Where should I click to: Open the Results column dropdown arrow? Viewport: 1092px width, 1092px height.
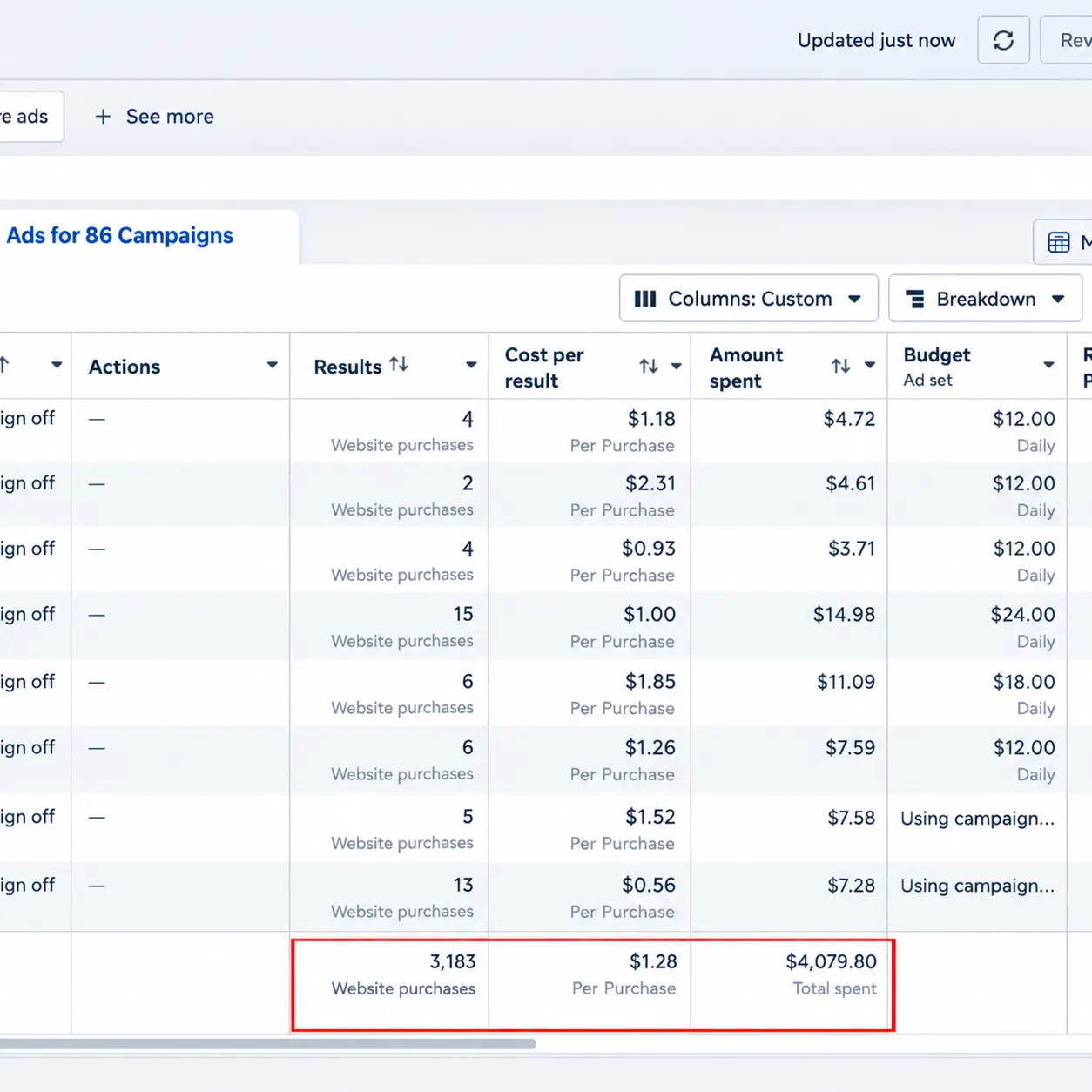[470, 366]
